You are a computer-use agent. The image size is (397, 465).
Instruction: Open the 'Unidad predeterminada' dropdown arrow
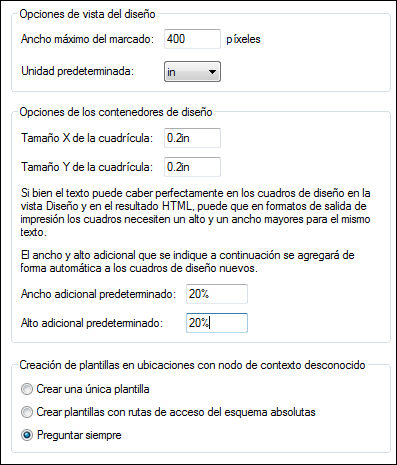(x=212, y=72)
